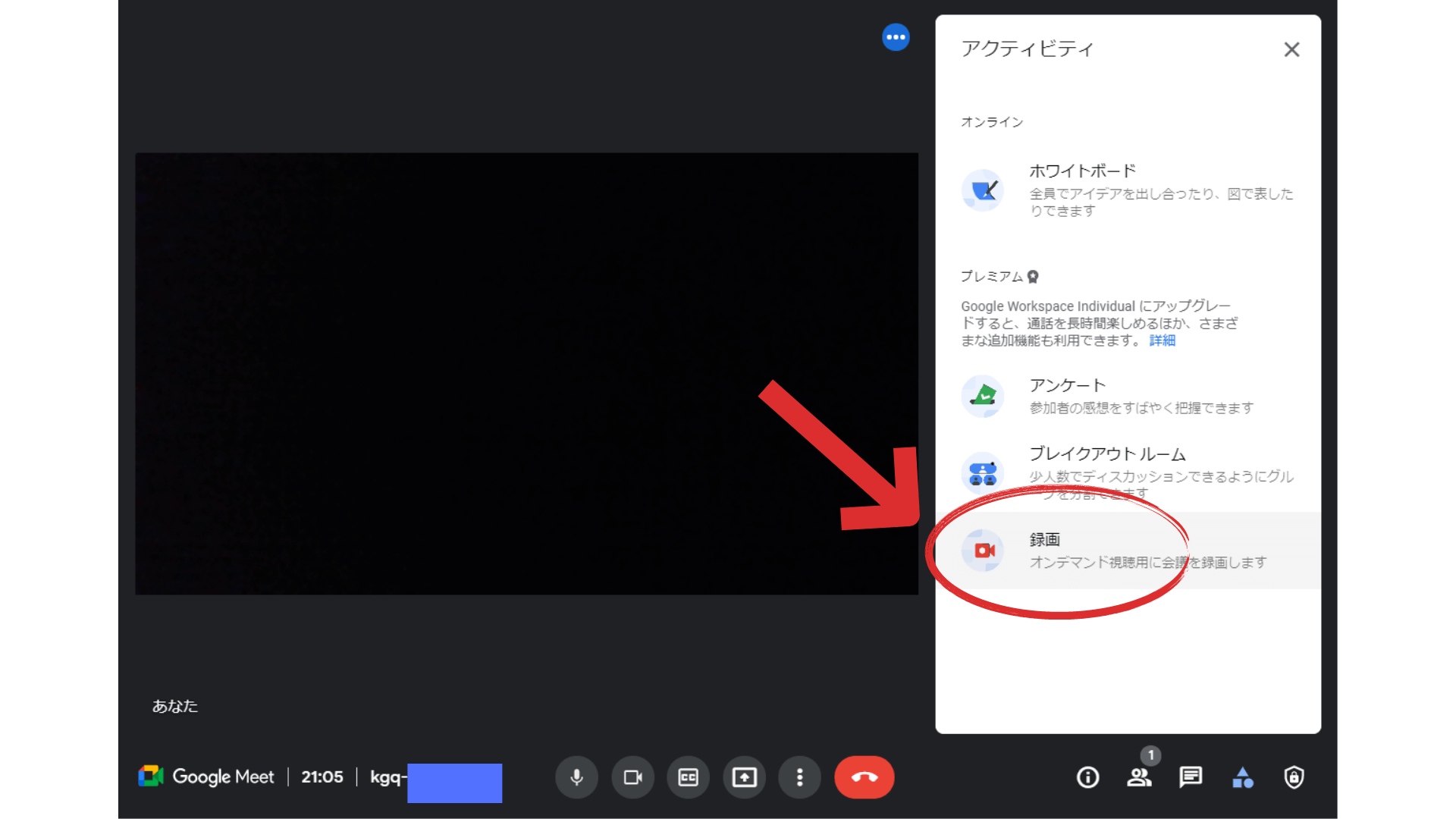Click the Activities shapes icon
1456x819 pixels.
(x=1243, y=777)
